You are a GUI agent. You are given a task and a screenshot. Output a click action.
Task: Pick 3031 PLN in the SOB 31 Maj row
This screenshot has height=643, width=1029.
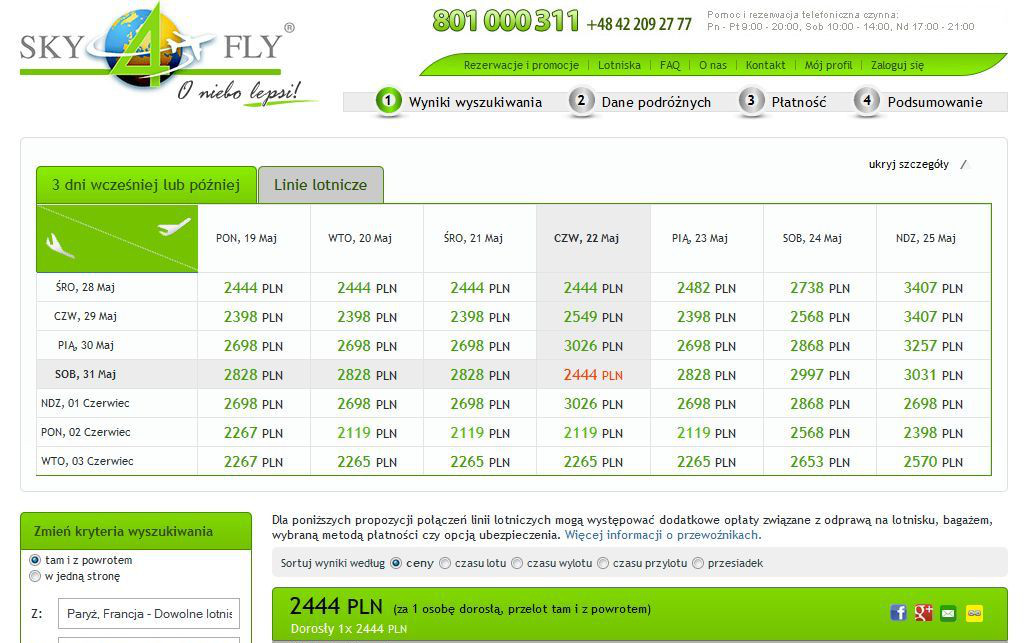pos(933,375)
